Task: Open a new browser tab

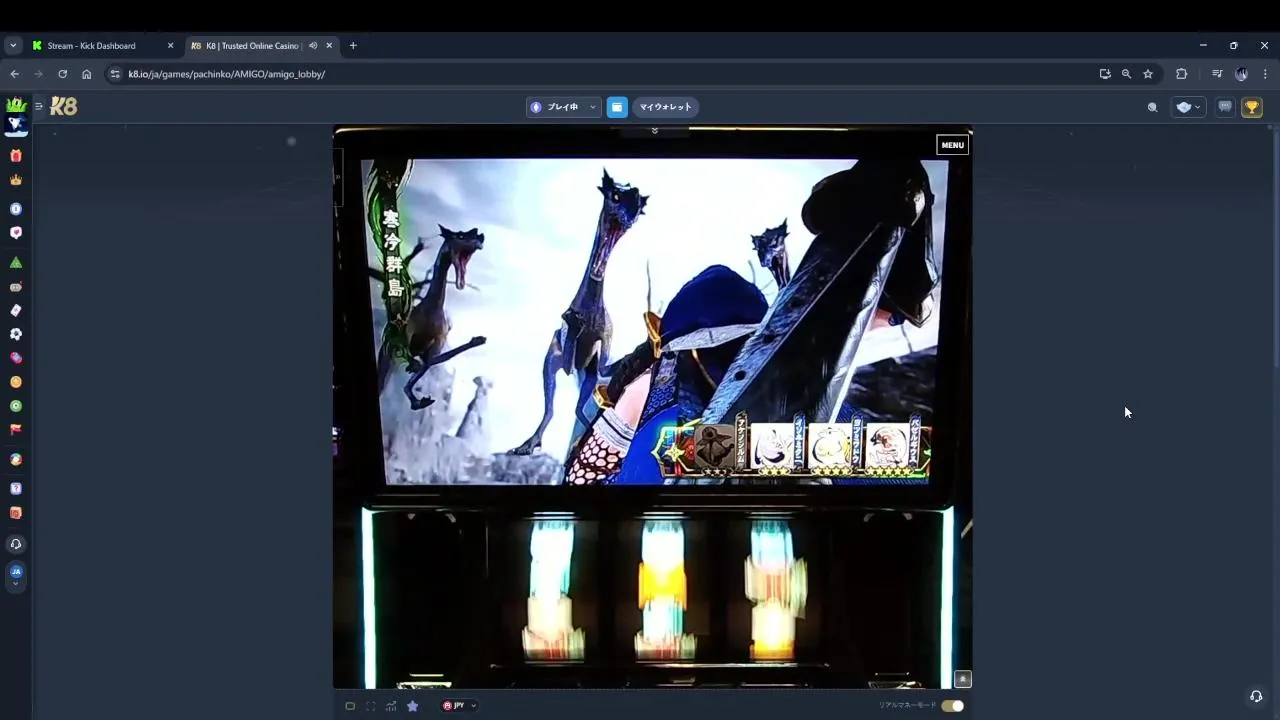Action: 353,45
